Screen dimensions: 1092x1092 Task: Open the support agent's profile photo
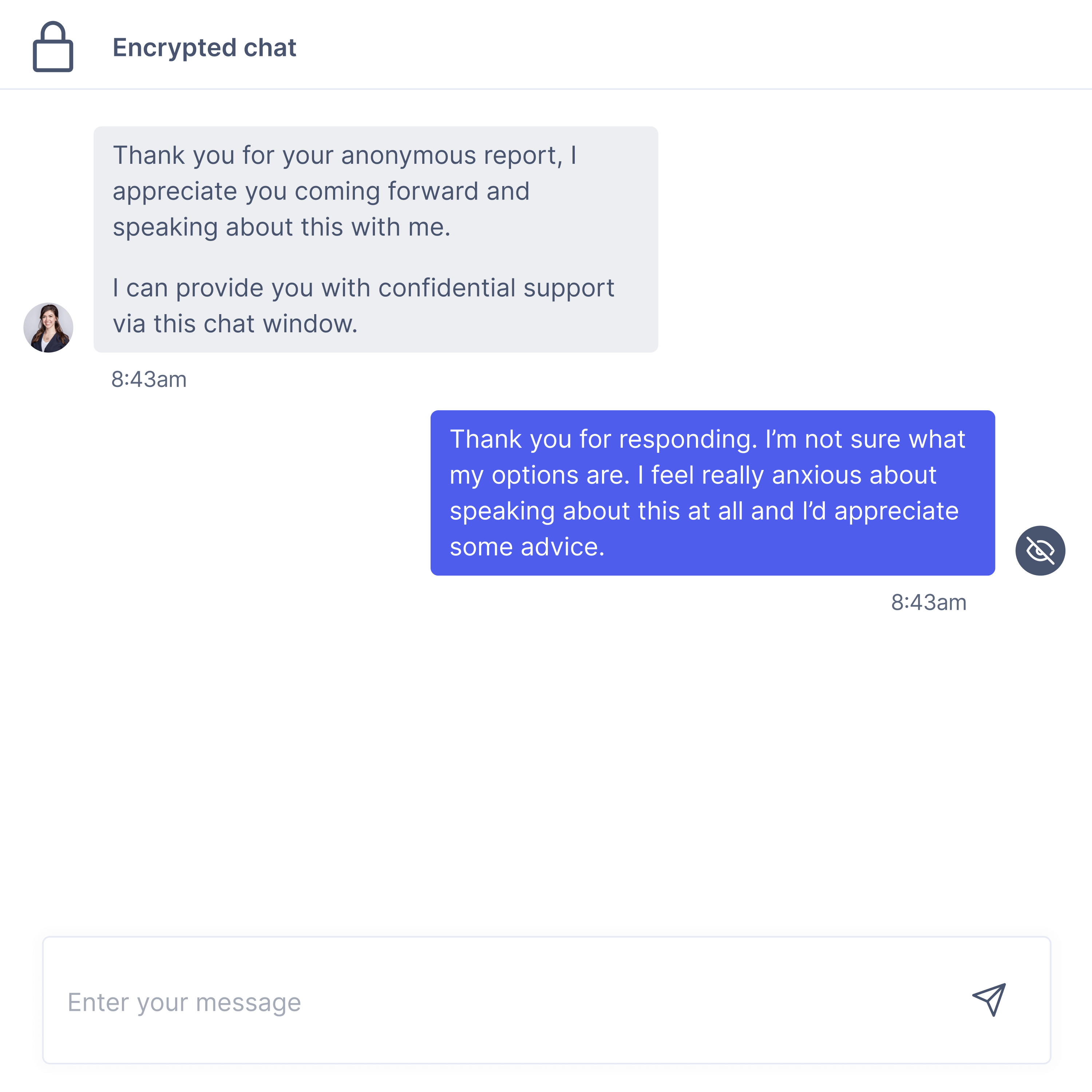[x=48, y=328]
